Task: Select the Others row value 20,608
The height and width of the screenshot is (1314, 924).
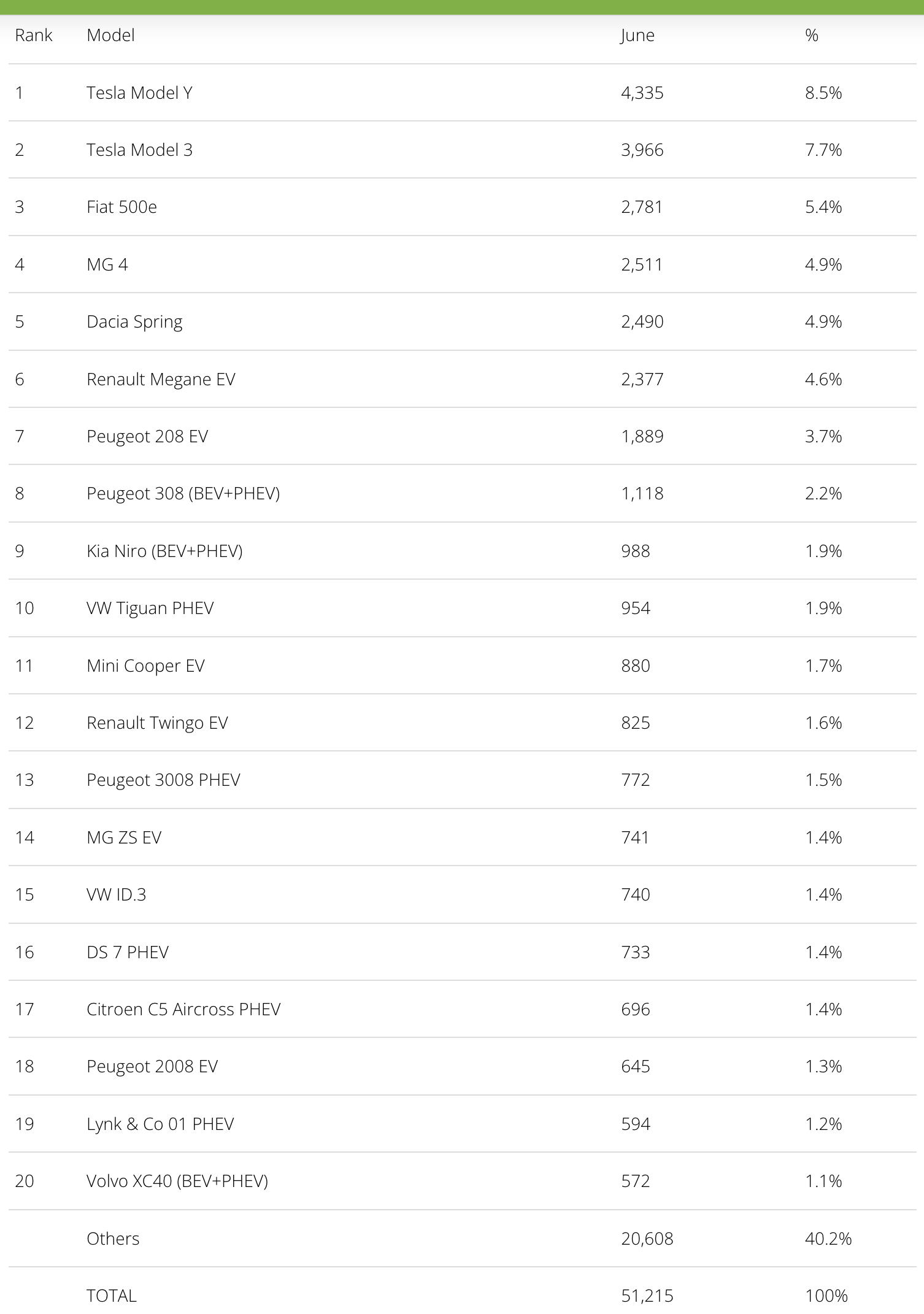Action: click(x=647, y=1239)
